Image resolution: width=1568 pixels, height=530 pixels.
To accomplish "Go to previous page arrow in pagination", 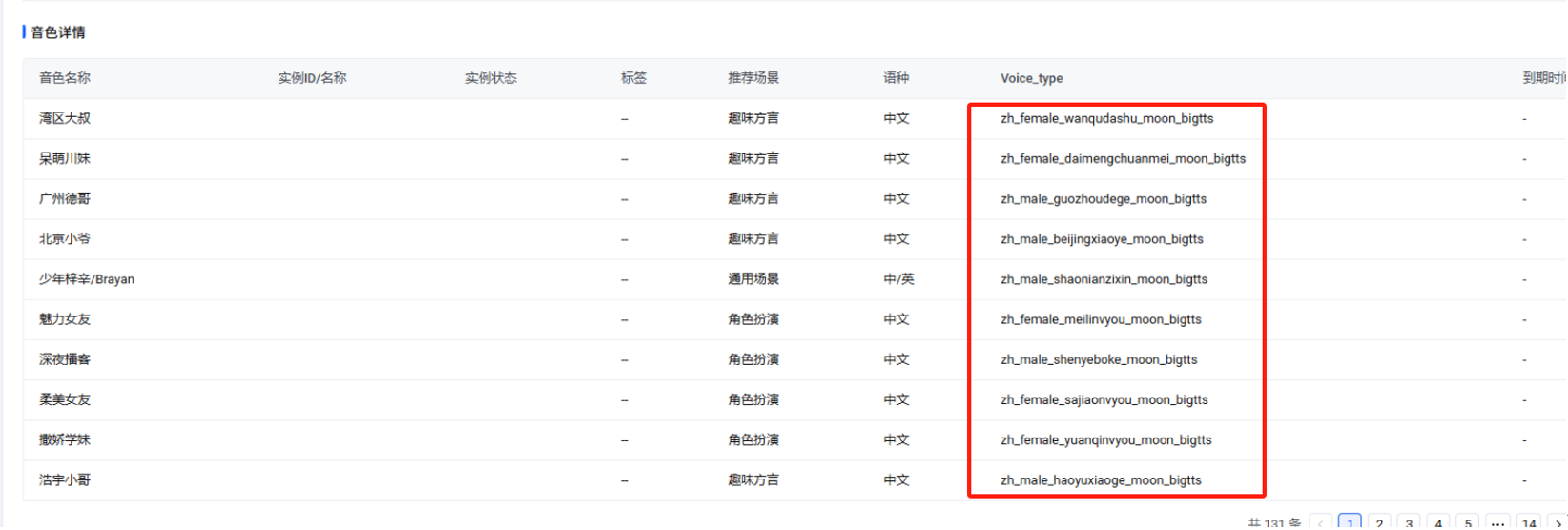I will 1321,523.
